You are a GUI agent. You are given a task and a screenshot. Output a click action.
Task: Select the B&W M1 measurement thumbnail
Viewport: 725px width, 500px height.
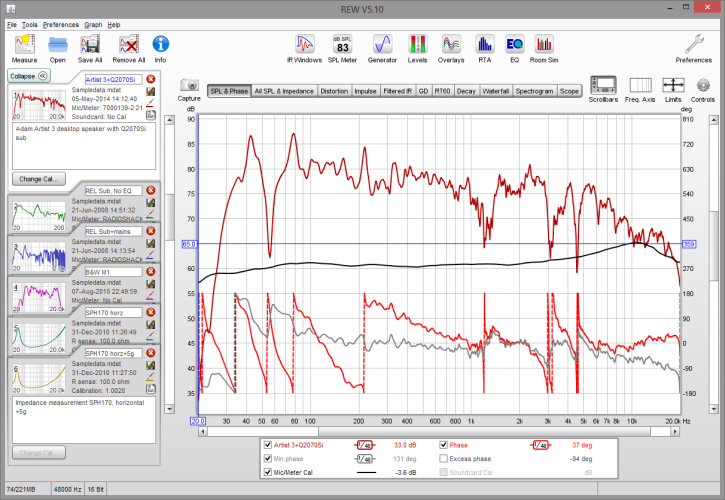[38, 297]
